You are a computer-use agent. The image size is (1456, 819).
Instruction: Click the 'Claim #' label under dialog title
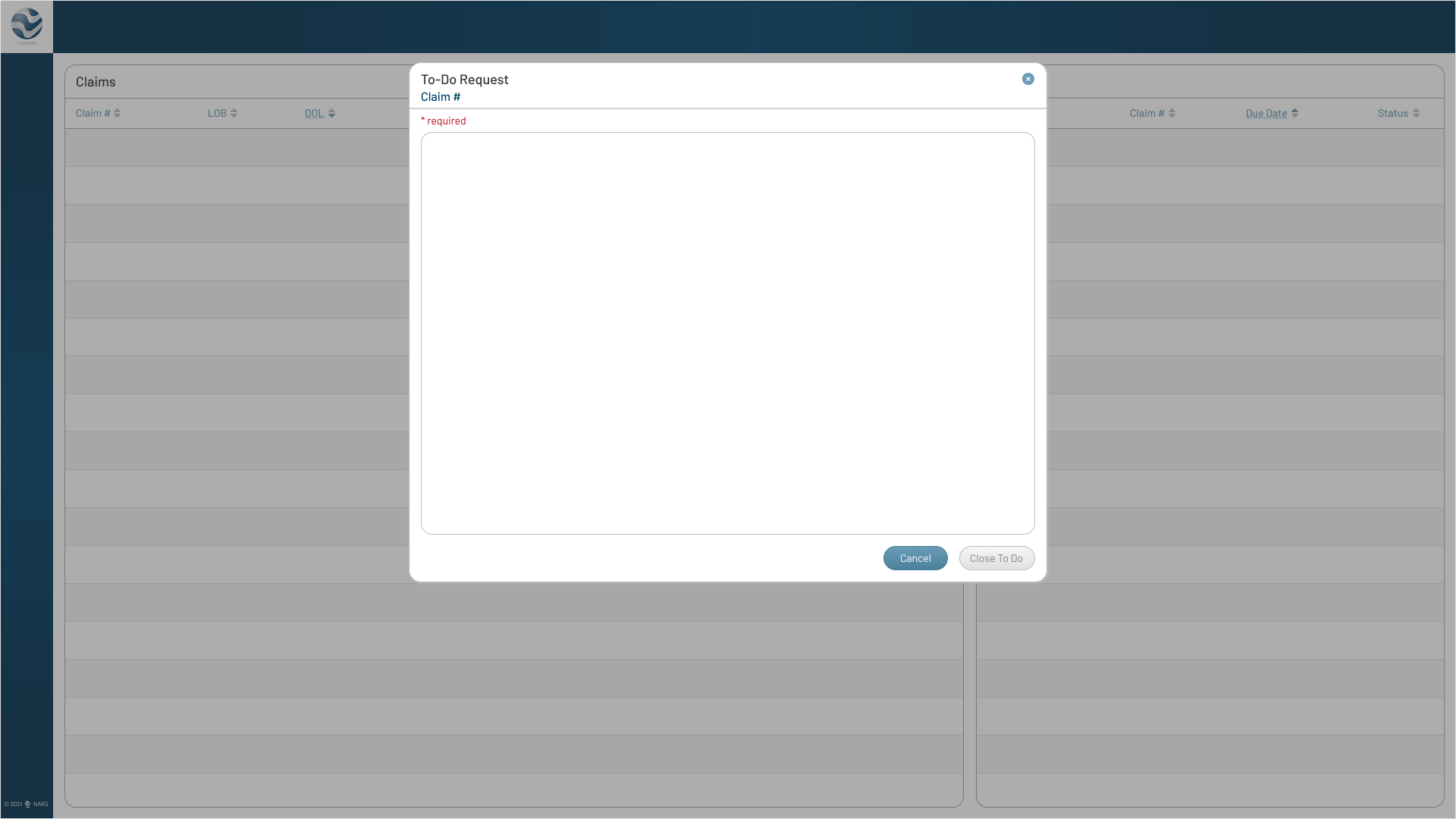[x=441, y=97]
